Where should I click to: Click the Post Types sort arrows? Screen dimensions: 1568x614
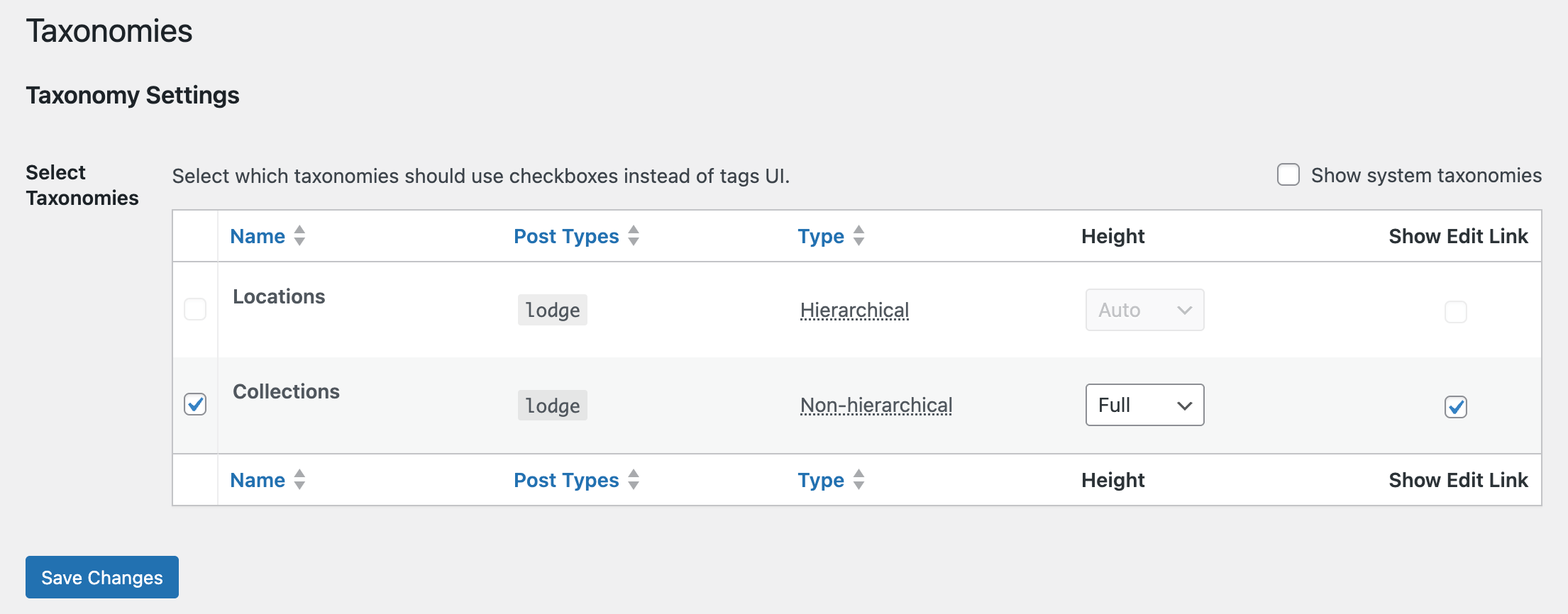634,235
